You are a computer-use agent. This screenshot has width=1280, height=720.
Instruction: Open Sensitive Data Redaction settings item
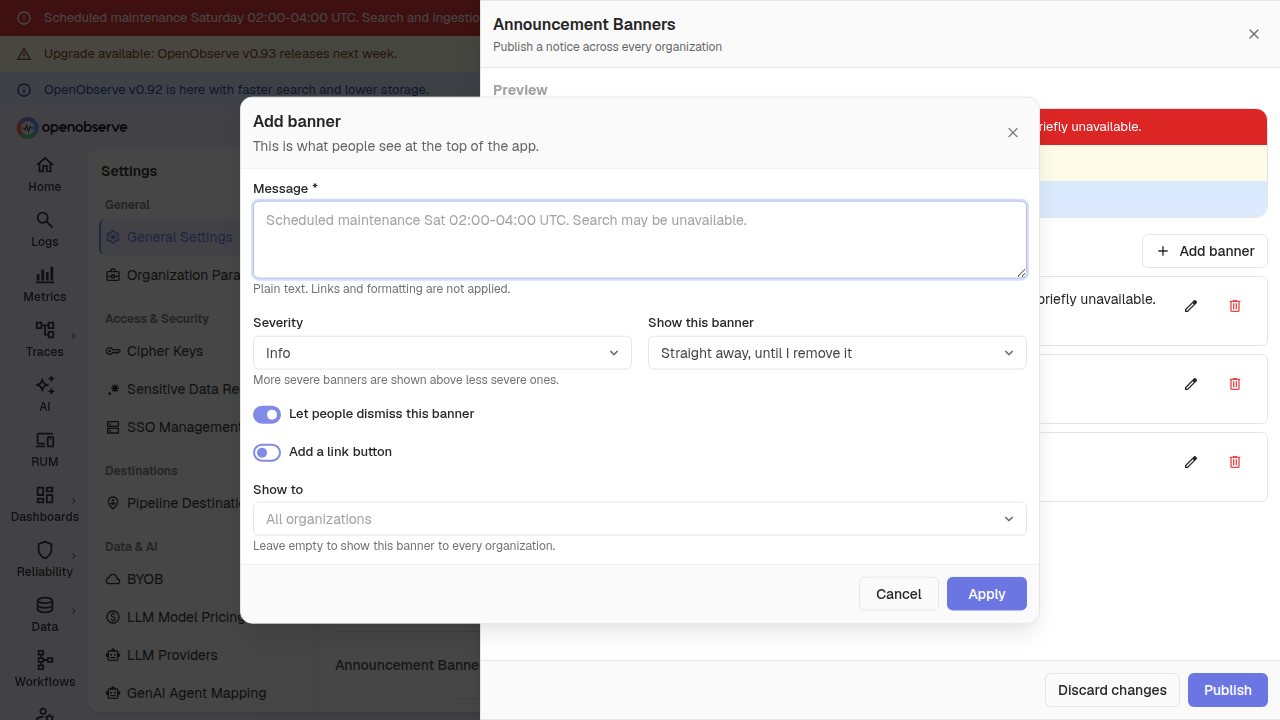(x=170, y=389)
